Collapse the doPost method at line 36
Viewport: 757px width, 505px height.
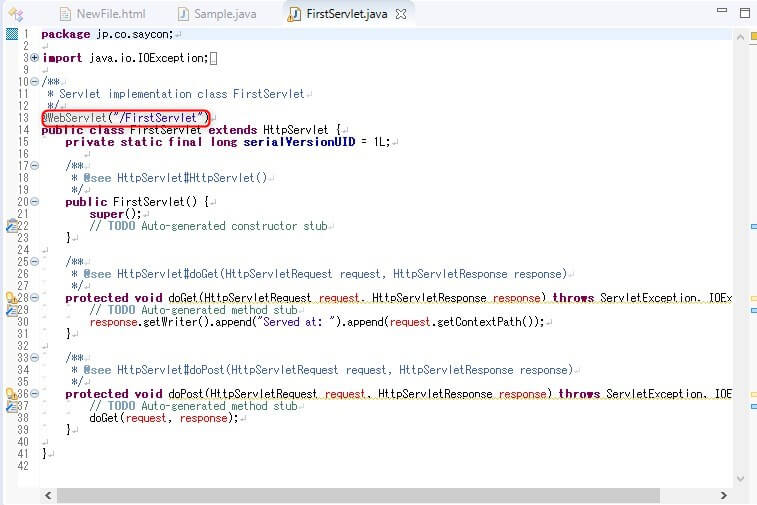[34, 393]
